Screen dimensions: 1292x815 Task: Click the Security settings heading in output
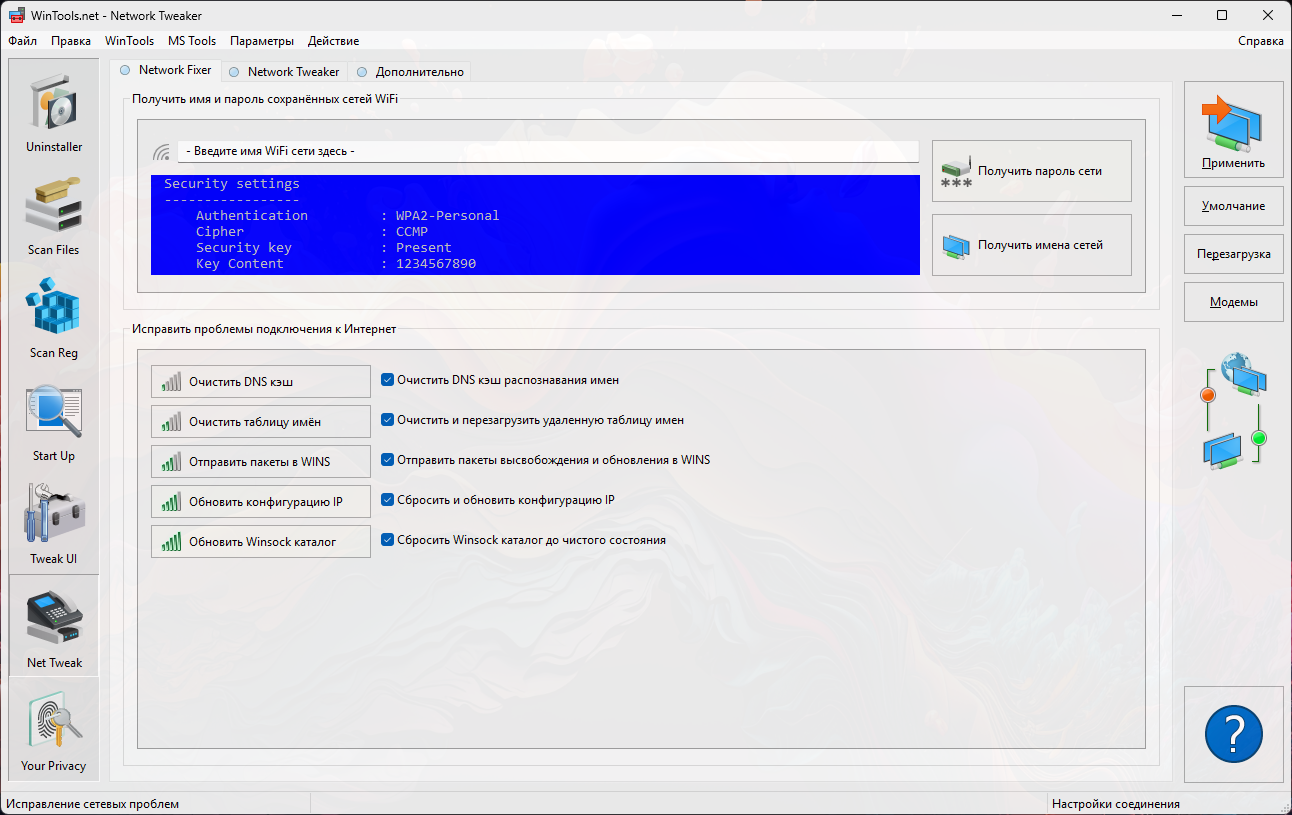click(x=232, y=183)
